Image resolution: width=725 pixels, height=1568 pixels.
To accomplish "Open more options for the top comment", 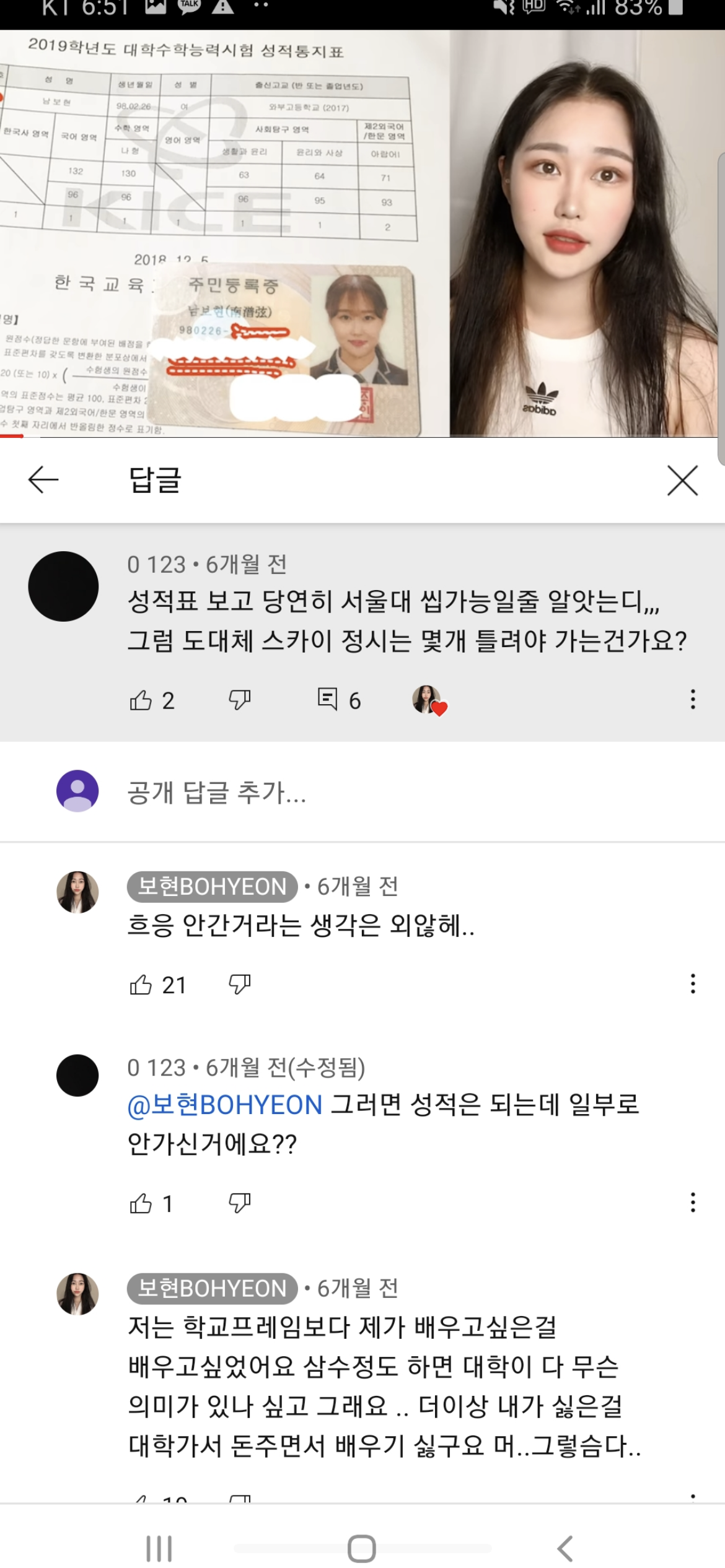I will [x=693, y=699].
